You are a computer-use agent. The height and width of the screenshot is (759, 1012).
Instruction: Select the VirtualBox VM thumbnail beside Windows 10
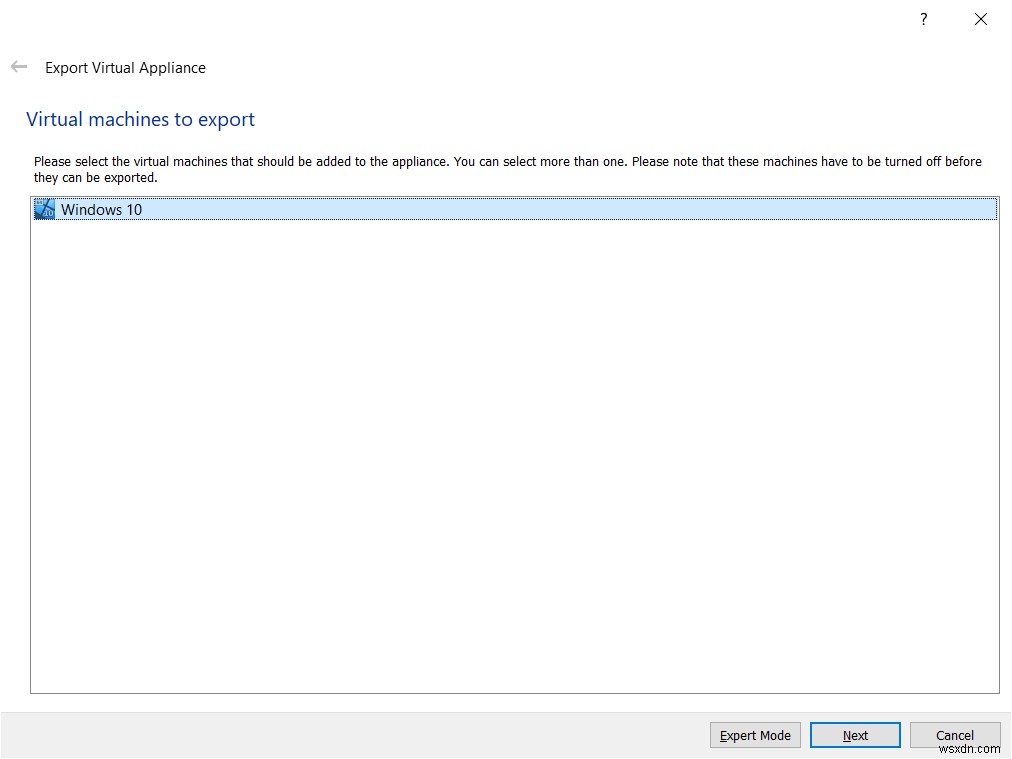44,209
